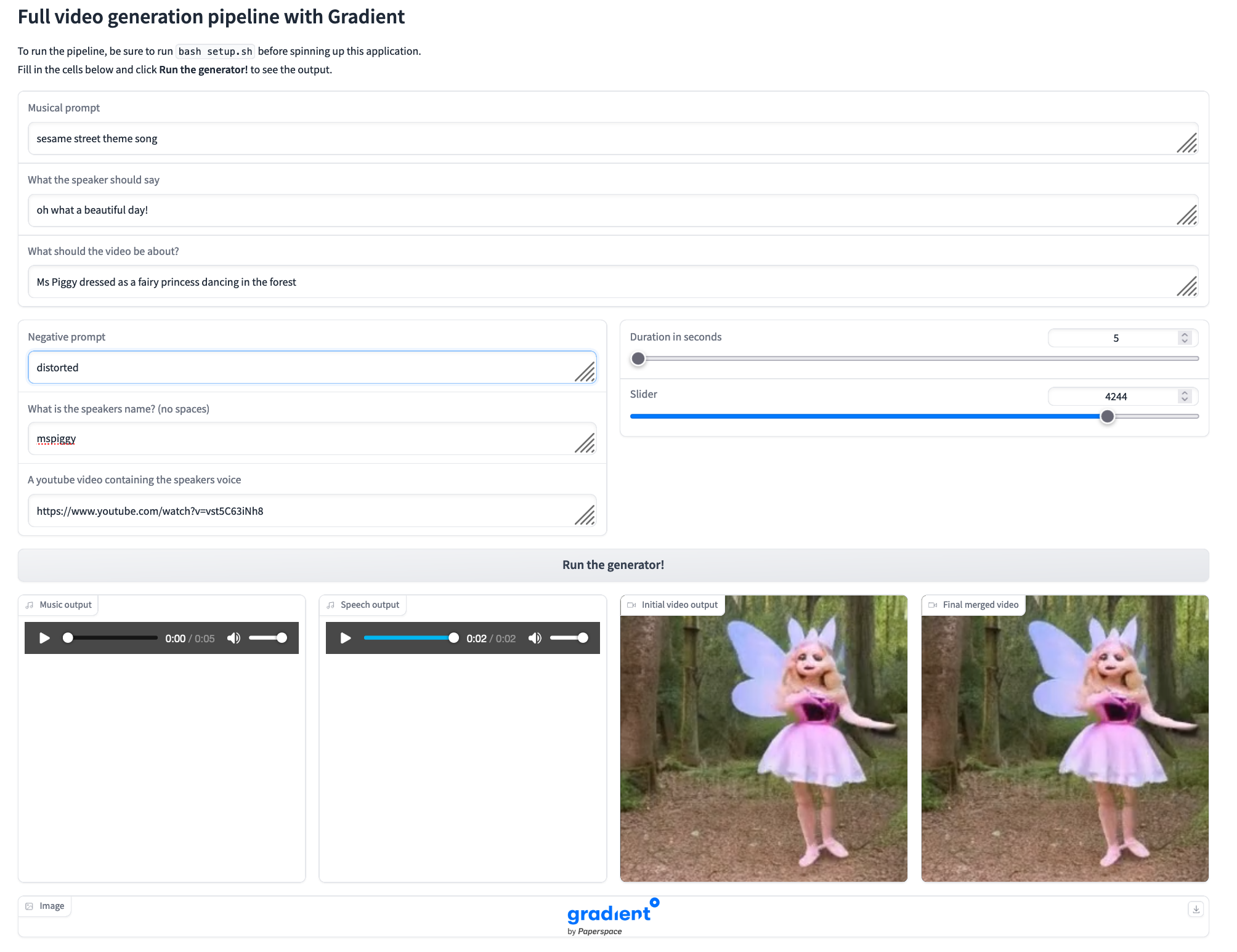
Task: Play the Speech output audio
Action: [346, 638]
